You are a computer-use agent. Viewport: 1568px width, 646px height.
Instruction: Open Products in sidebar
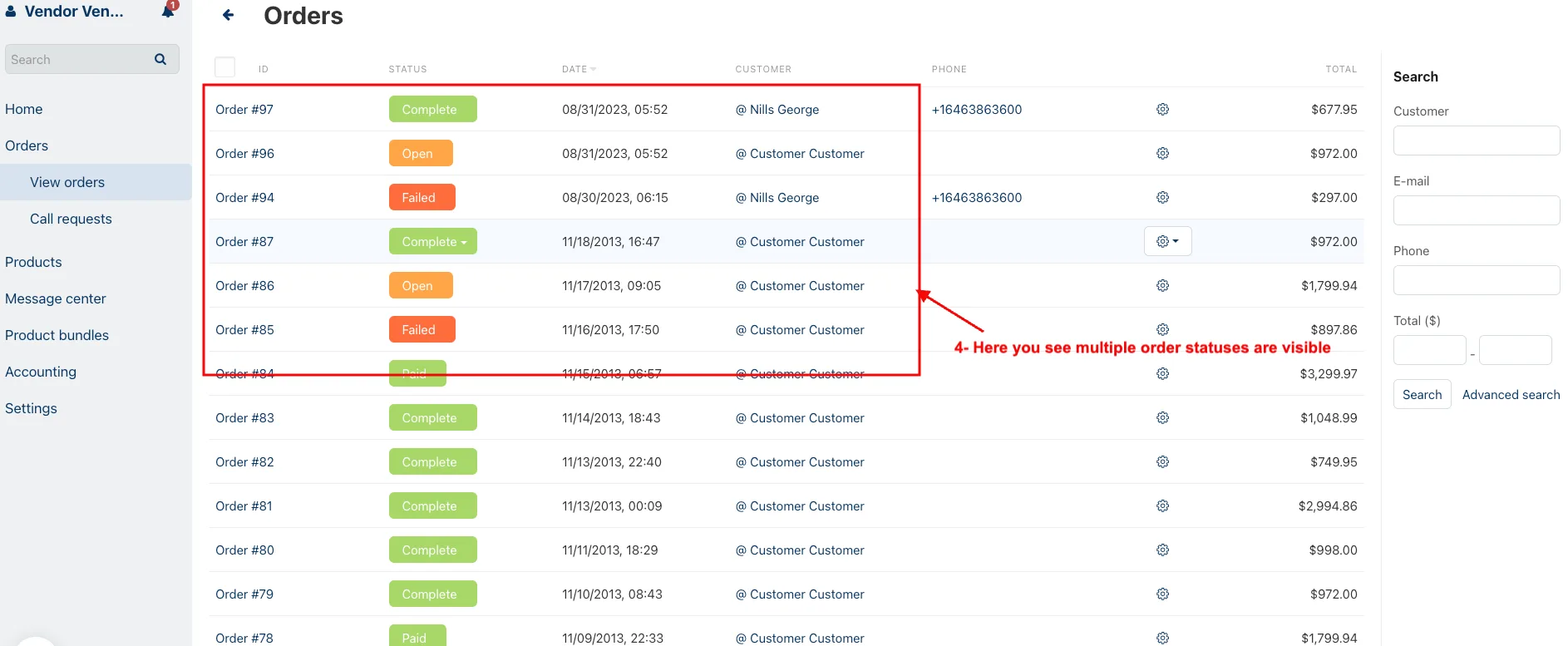(33, 262)
